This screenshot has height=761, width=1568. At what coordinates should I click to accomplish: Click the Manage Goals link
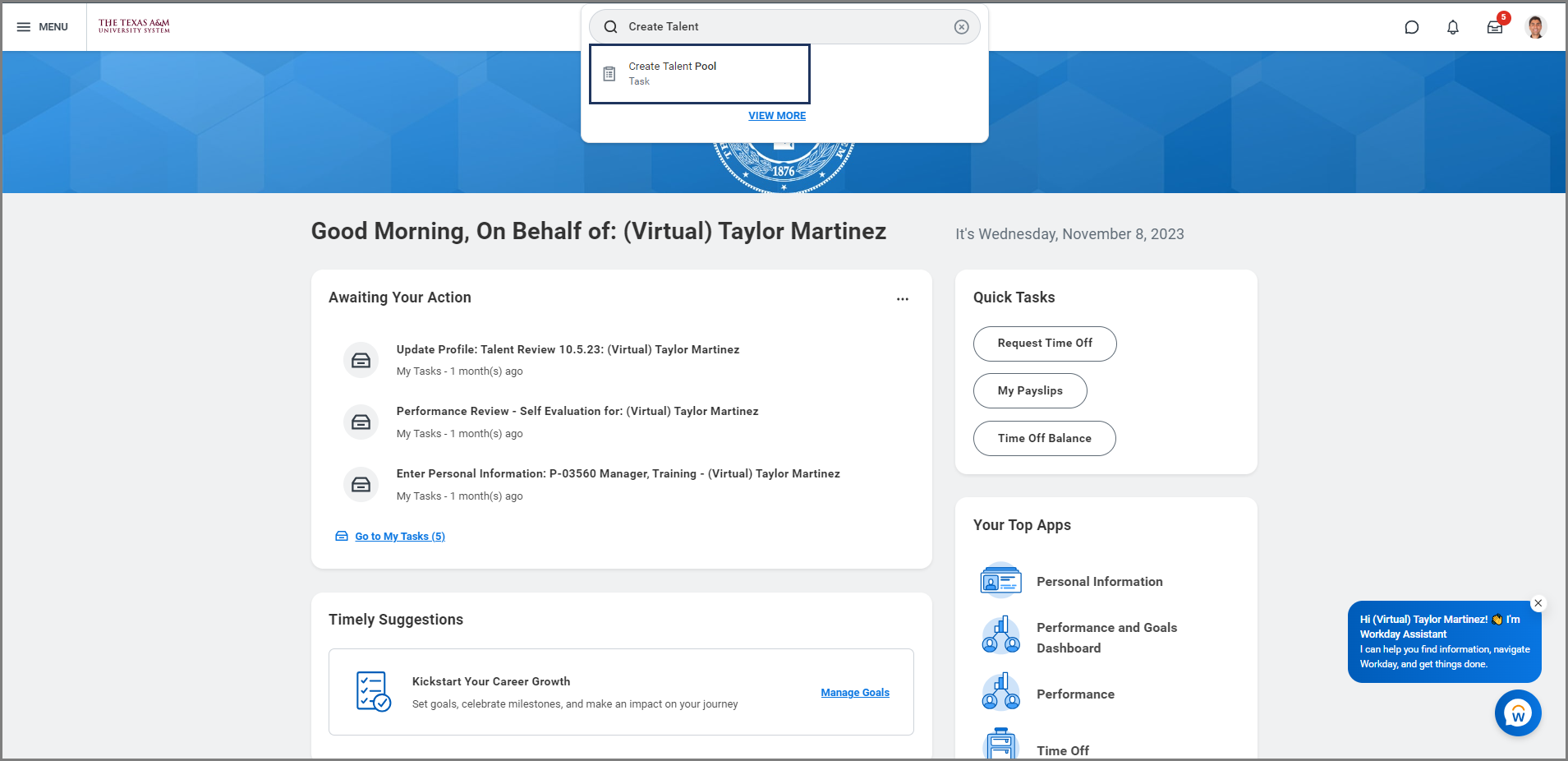tap(854, 693)
